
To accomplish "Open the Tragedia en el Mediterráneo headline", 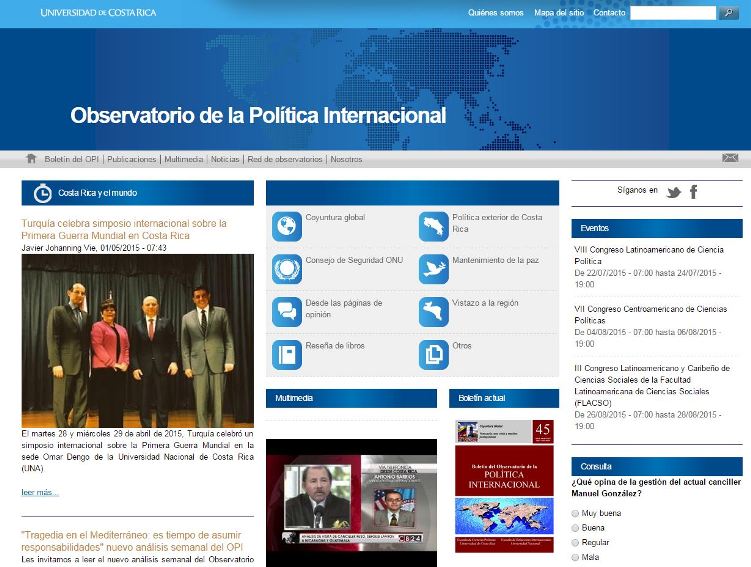I will click(x=132, y=541).
